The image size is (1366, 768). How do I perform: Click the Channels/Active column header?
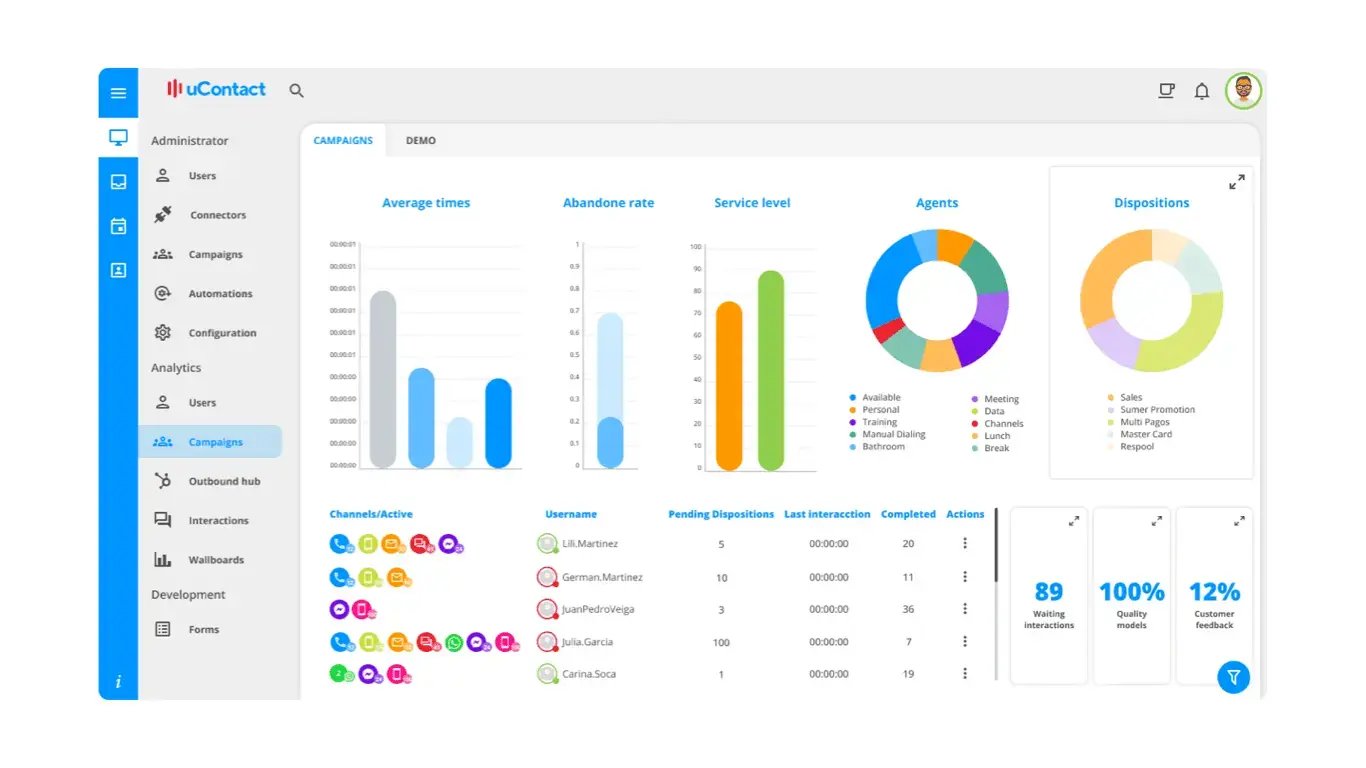371,514
